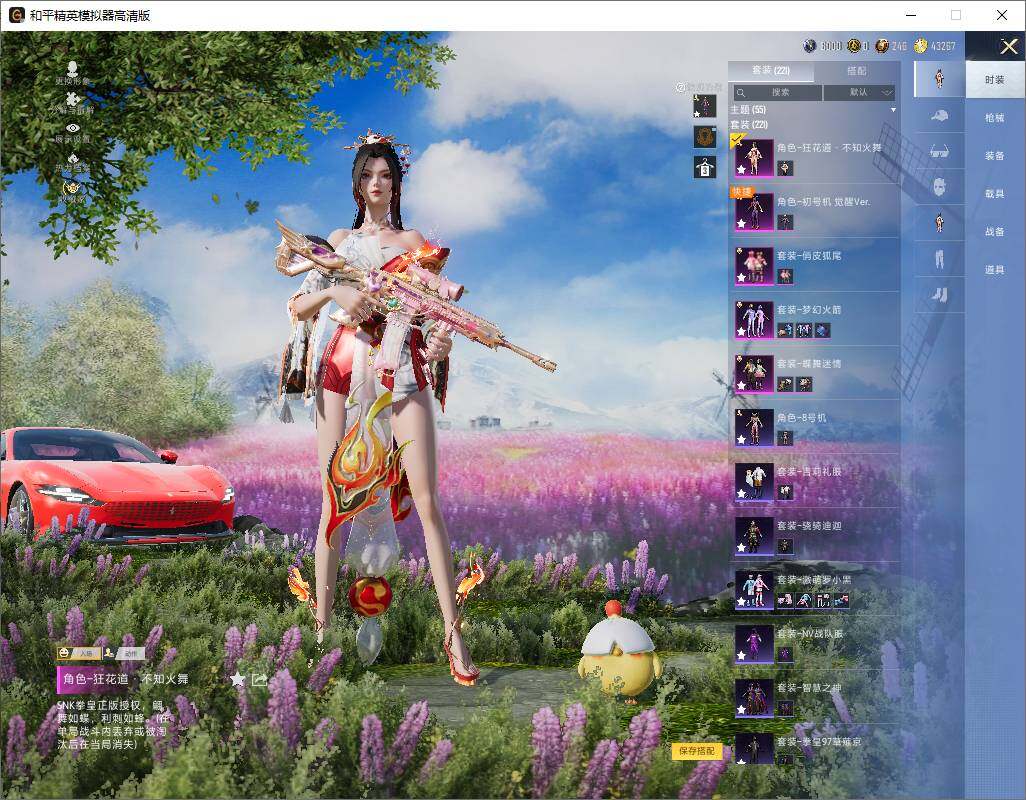Open the 时装 menu tab

[x=995, y=80]
